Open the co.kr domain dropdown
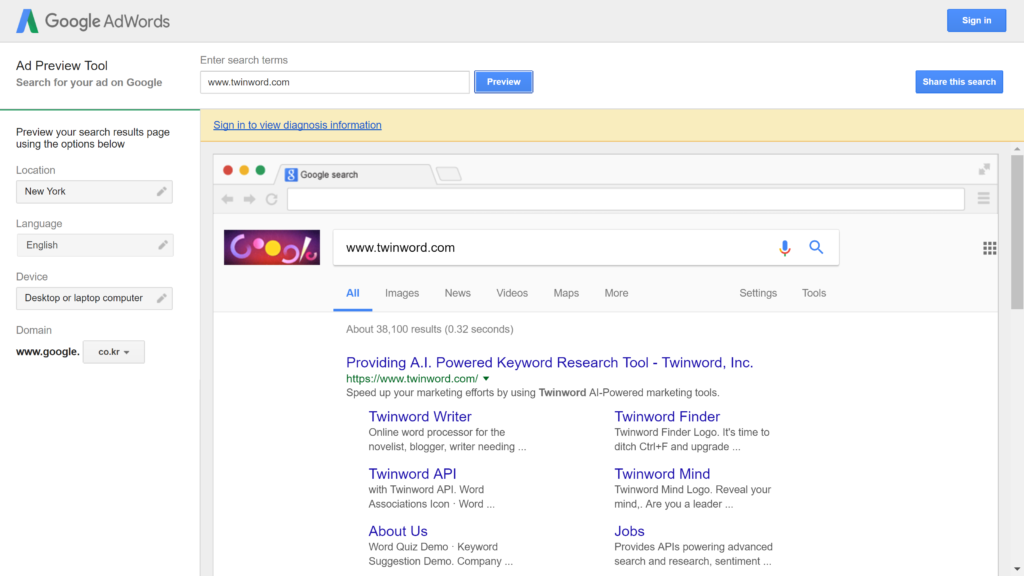The image size is (1024, 576). (x=114, y=351)
